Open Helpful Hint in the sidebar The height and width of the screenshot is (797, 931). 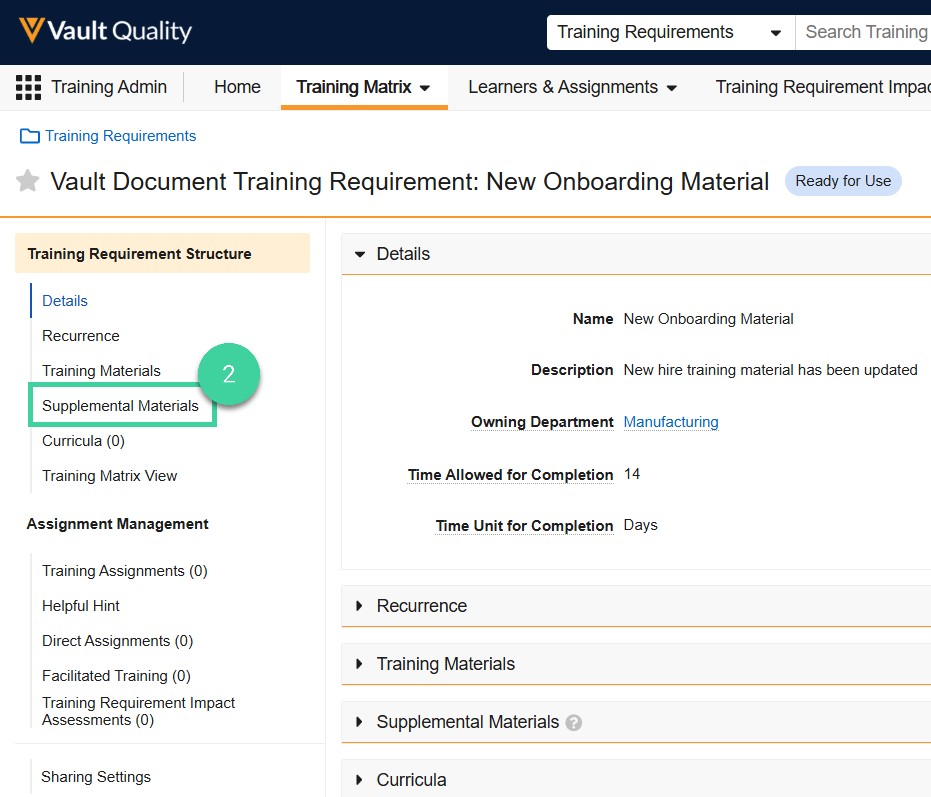[81, 606]
